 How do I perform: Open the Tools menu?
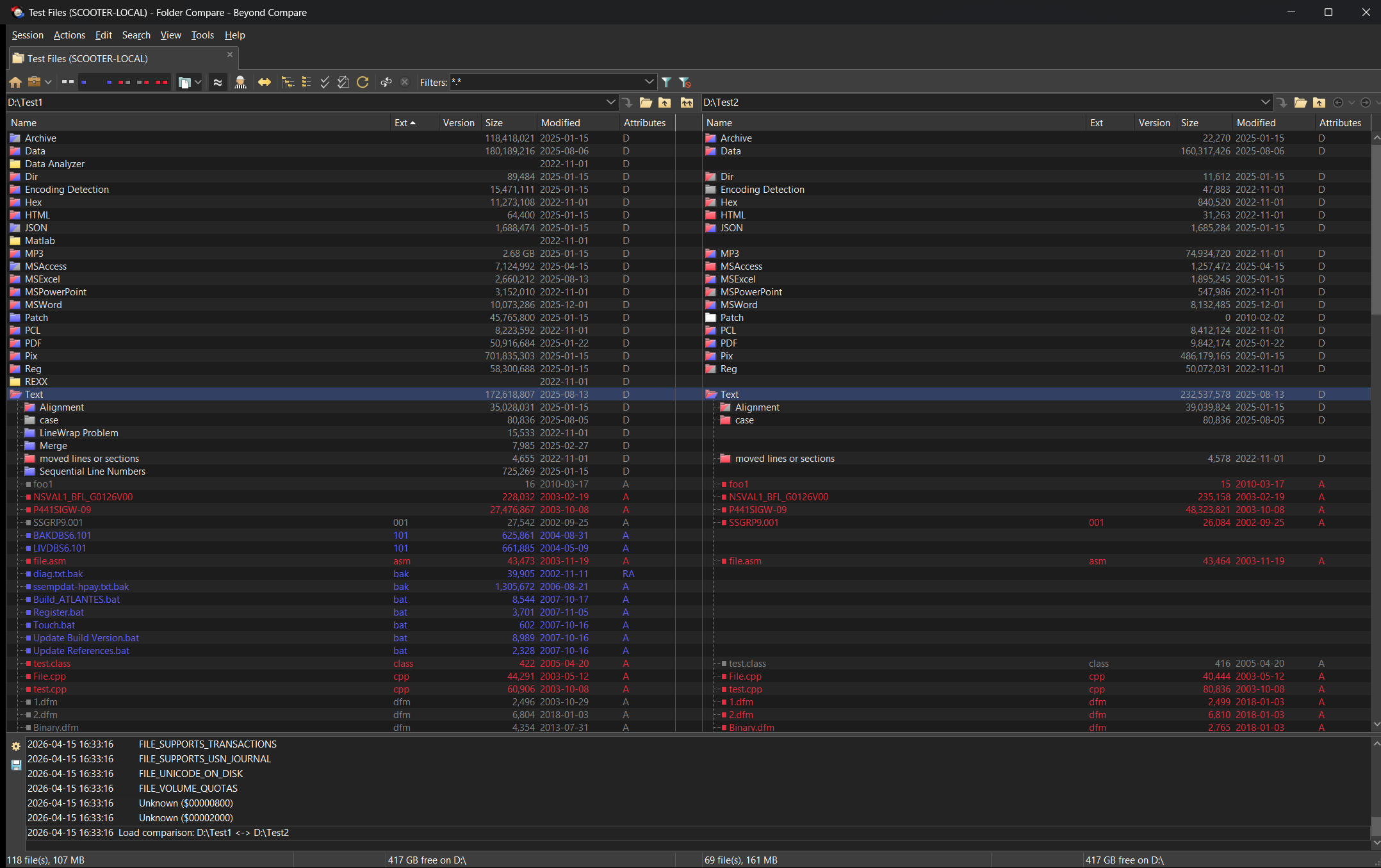(202, 35)
